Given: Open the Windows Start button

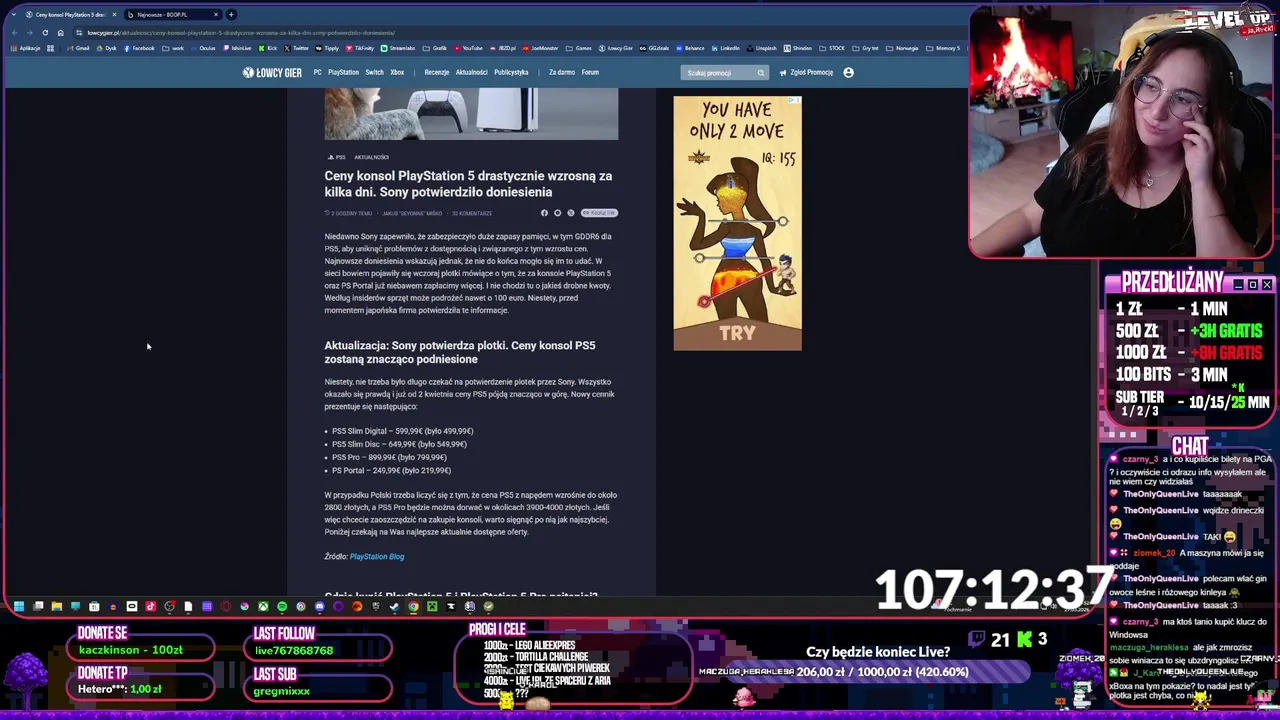Looking at the screenshot, I should [x=19, y=606].
